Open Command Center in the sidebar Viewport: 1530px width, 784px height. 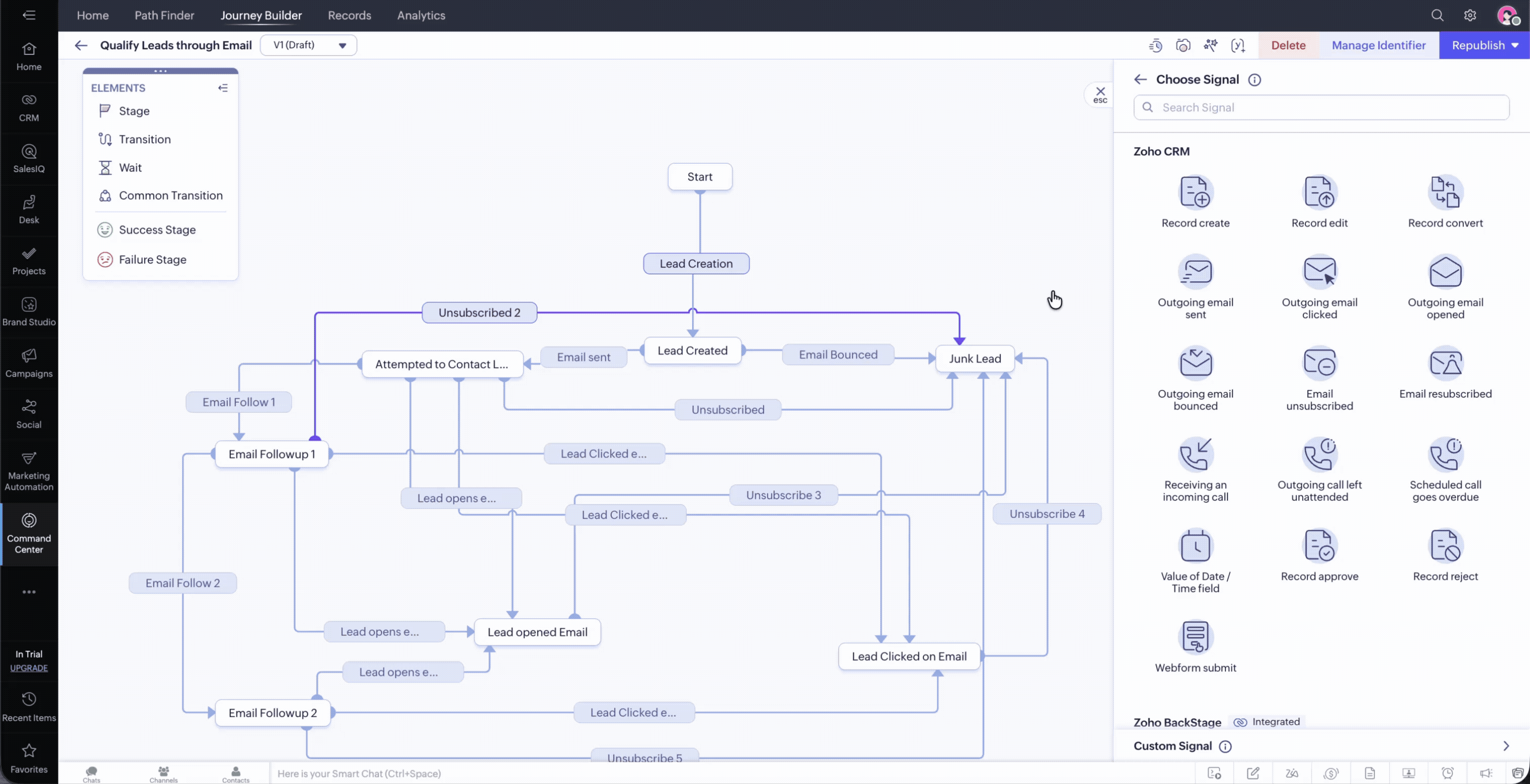(x=28, y=533)
